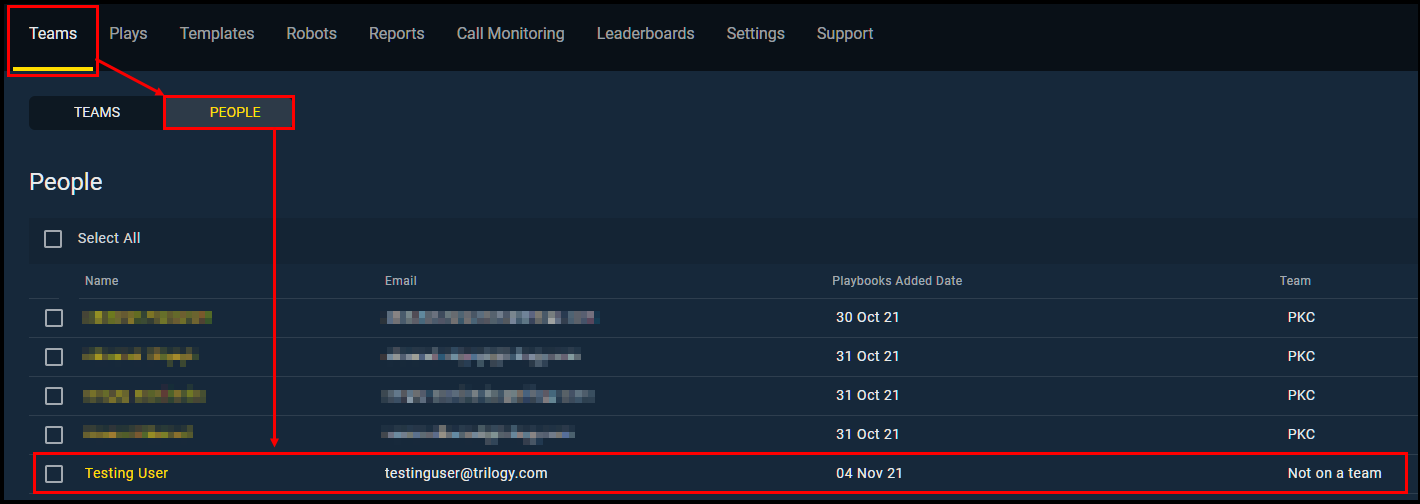The width and height of the screenshot is (1420, 504).
Task: Check the Select All checkbox
Action: 53,239
